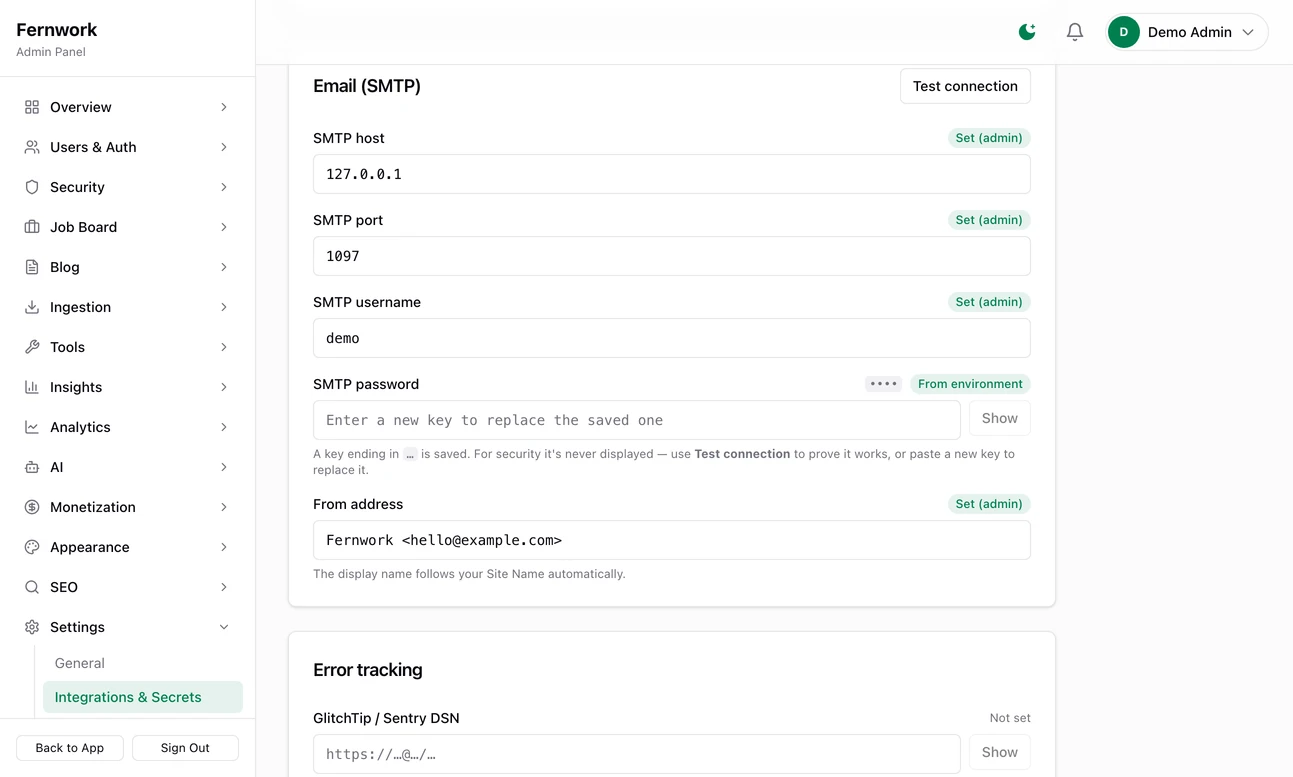Viewport: 1293px width, 777px height.
Task: Click the Monetization dollar icon
Action: [32, 507]
